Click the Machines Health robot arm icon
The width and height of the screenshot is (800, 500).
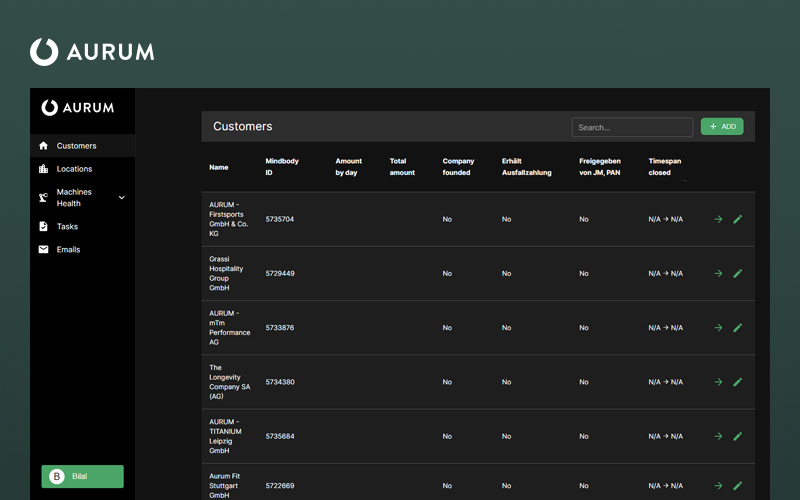[x=43, y=197]
